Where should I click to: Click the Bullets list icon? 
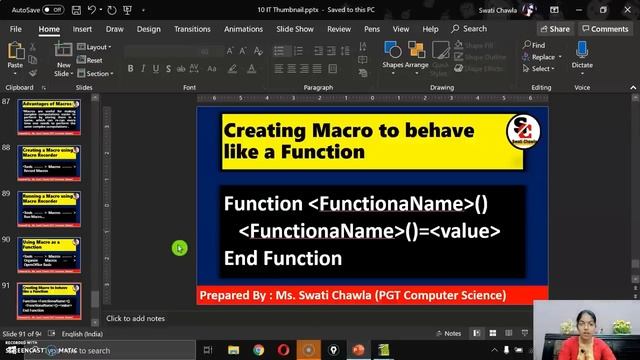coord(279,51)
